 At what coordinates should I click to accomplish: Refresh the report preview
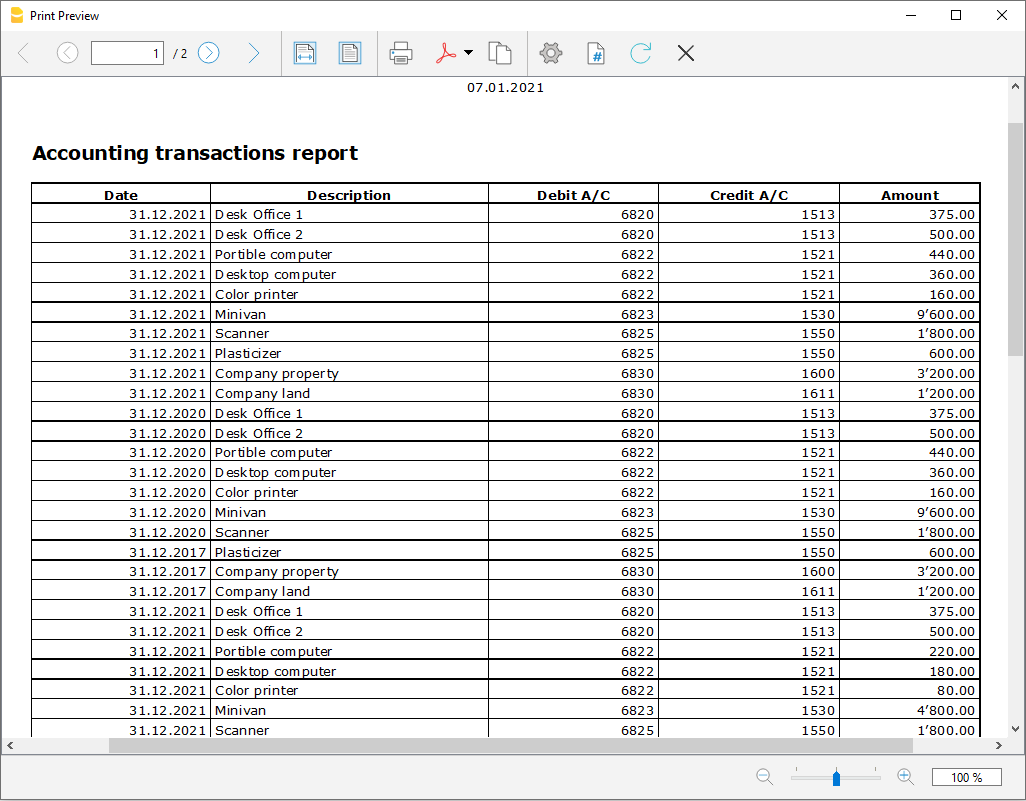click(641, 53)
